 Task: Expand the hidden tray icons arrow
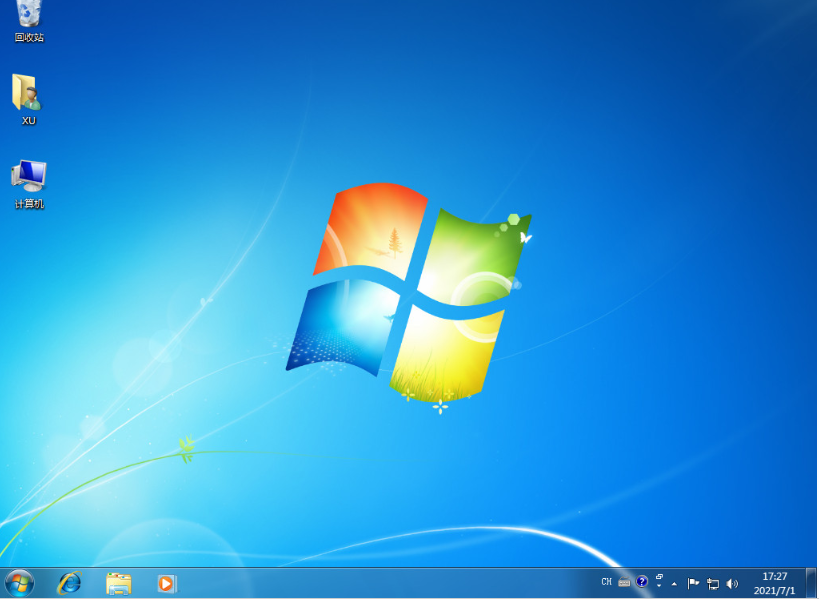click(x=675, y=582)
